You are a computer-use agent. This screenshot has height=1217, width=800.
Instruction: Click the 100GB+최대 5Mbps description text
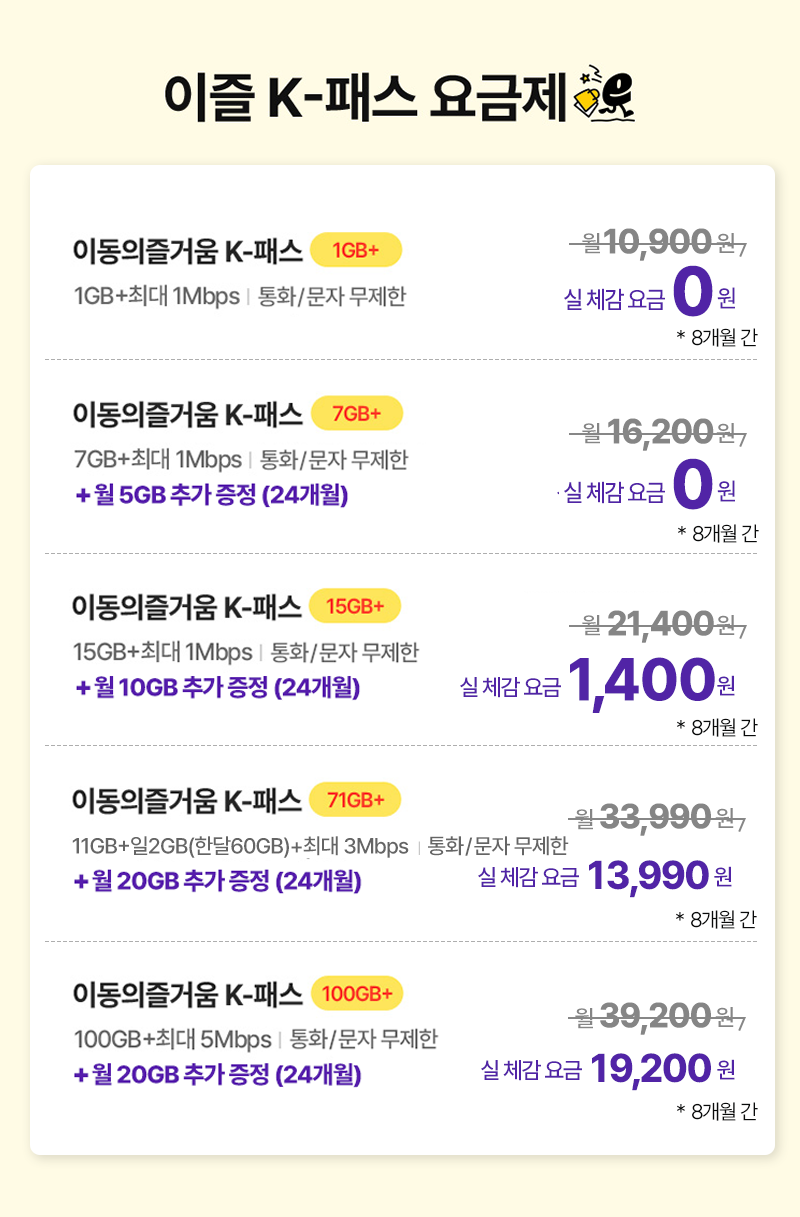[x=173, y=1039]
